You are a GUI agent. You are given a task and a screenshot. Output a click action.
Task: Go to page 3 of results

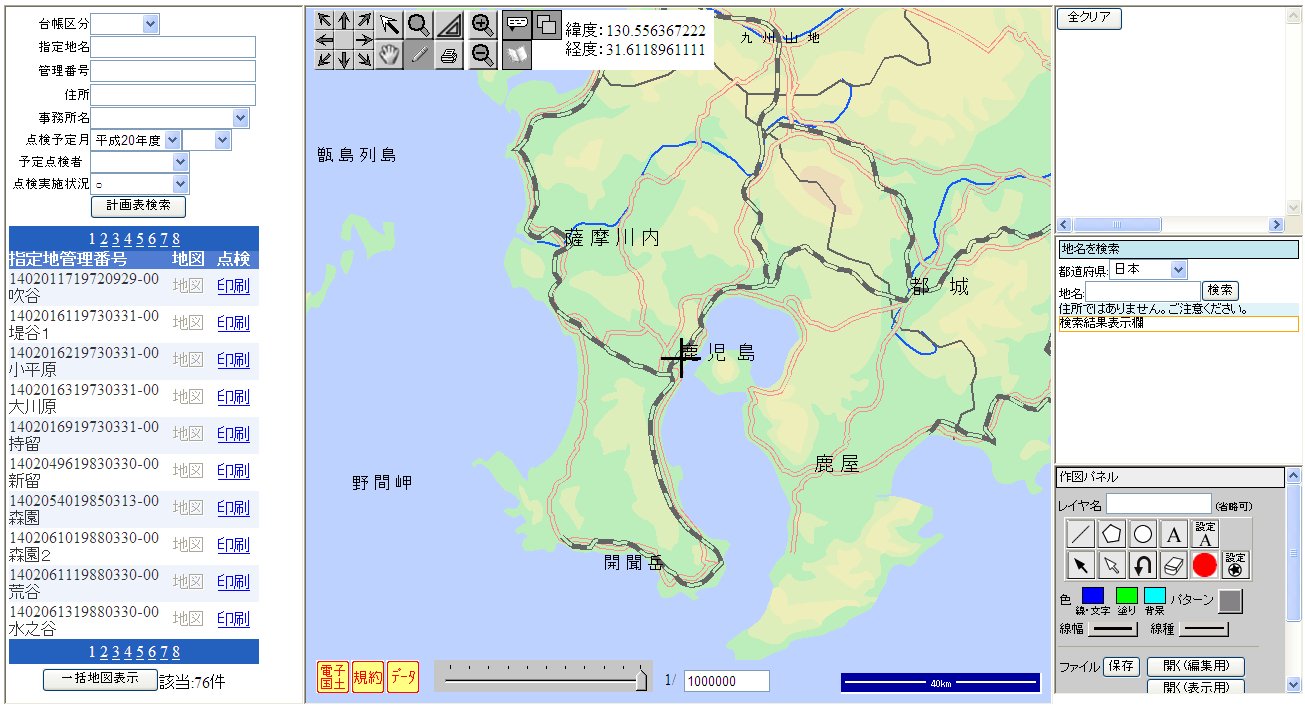(x=116, y=239)
